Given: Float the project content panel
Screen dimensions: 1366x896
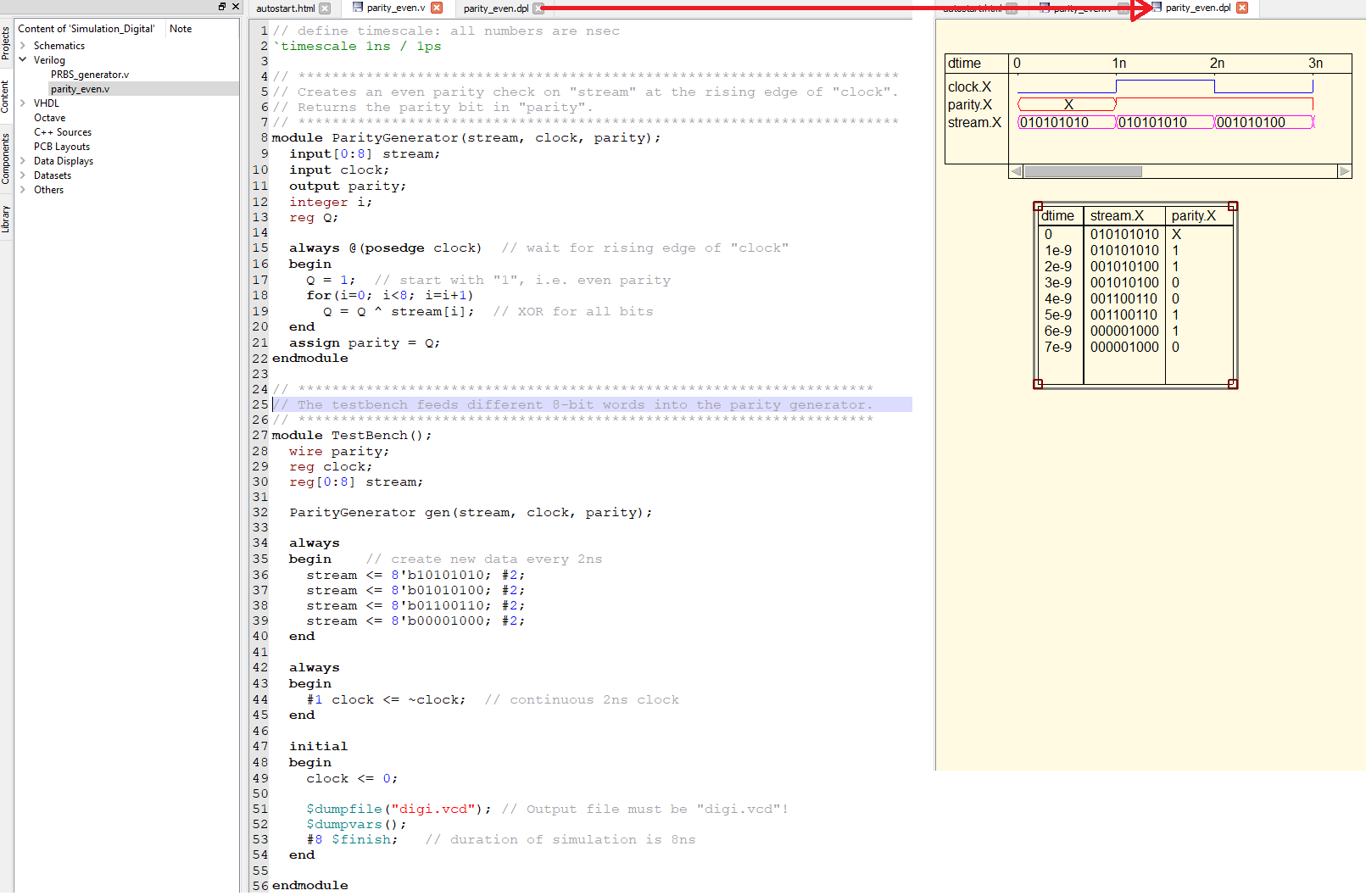Looking at the screenshot, I should tap(222, 7).
